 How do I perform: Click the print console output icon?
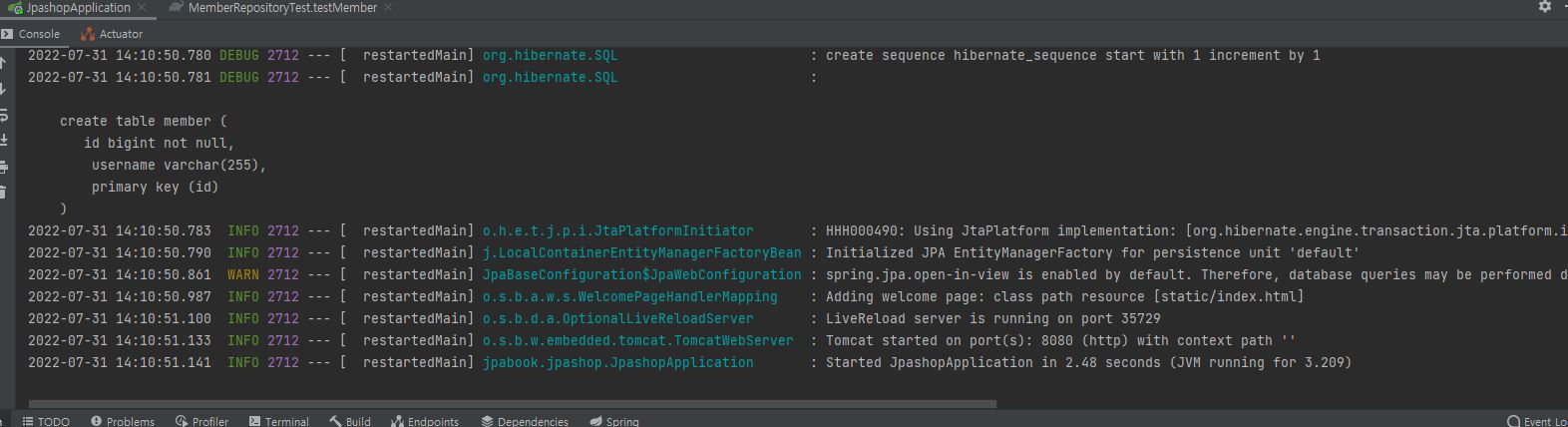point(4,167)
